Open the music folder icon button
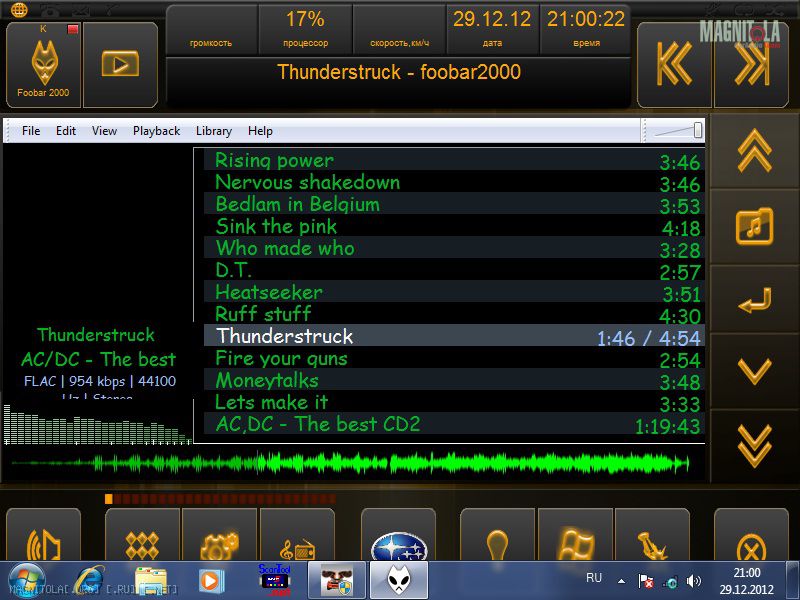The image size is (800, 600). coord(755,226)
